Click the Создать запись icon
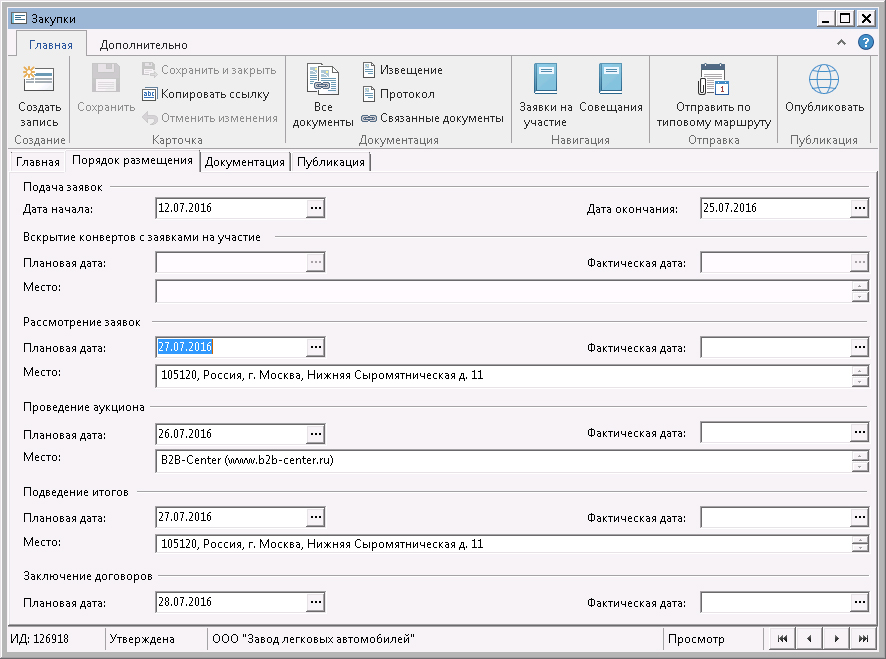The height and width of the screenshot is (659, 886). click(39, 80)
